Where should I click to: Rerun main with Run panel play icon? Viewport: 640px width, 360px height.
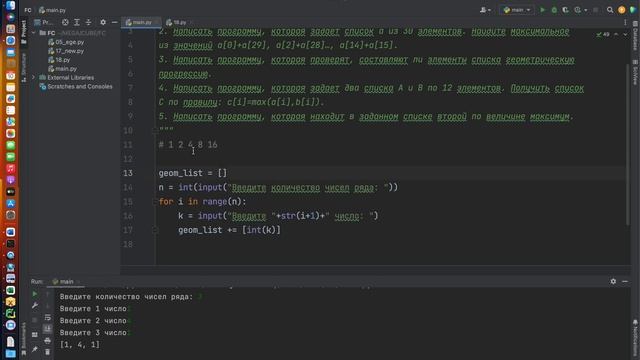[35, 294]
